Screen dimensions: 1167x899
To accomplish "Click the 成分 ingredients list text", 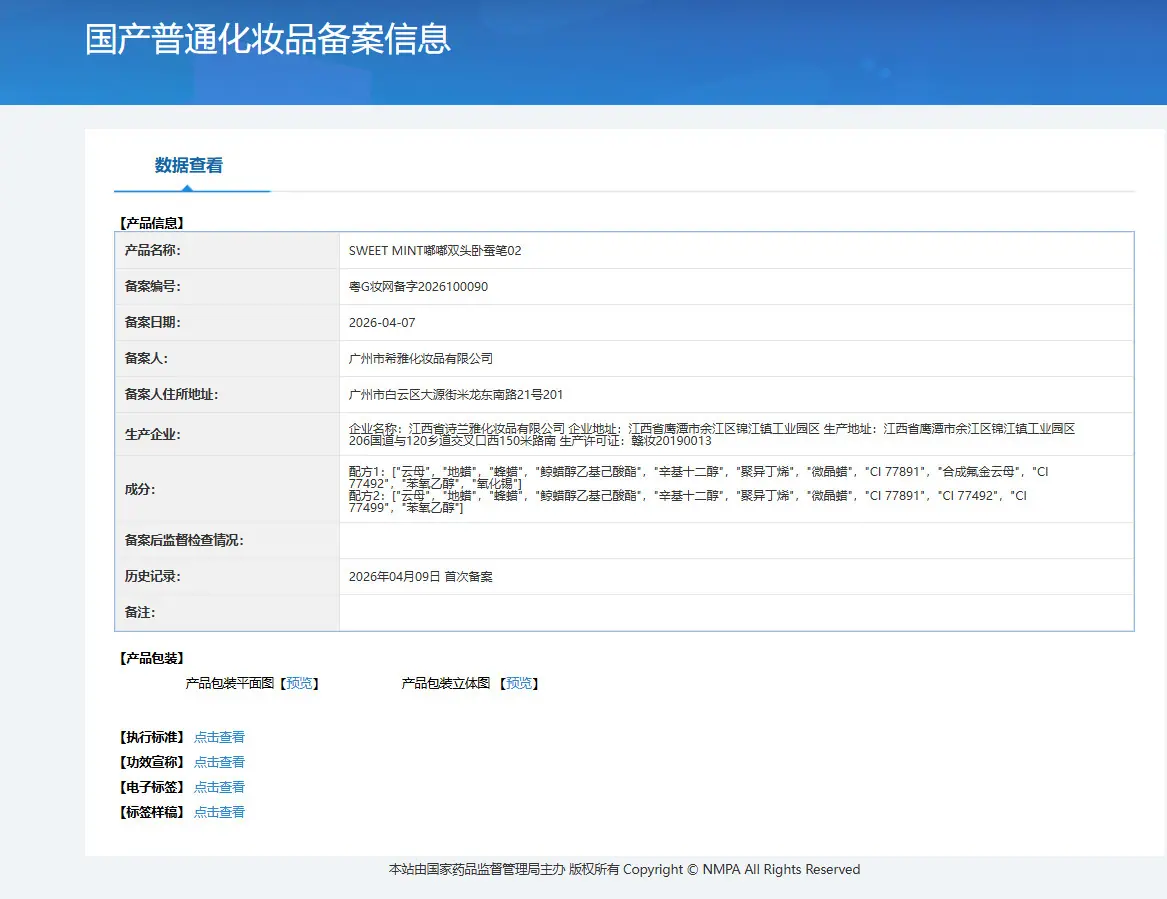I will pyautogui.click(x=698, y=490).
